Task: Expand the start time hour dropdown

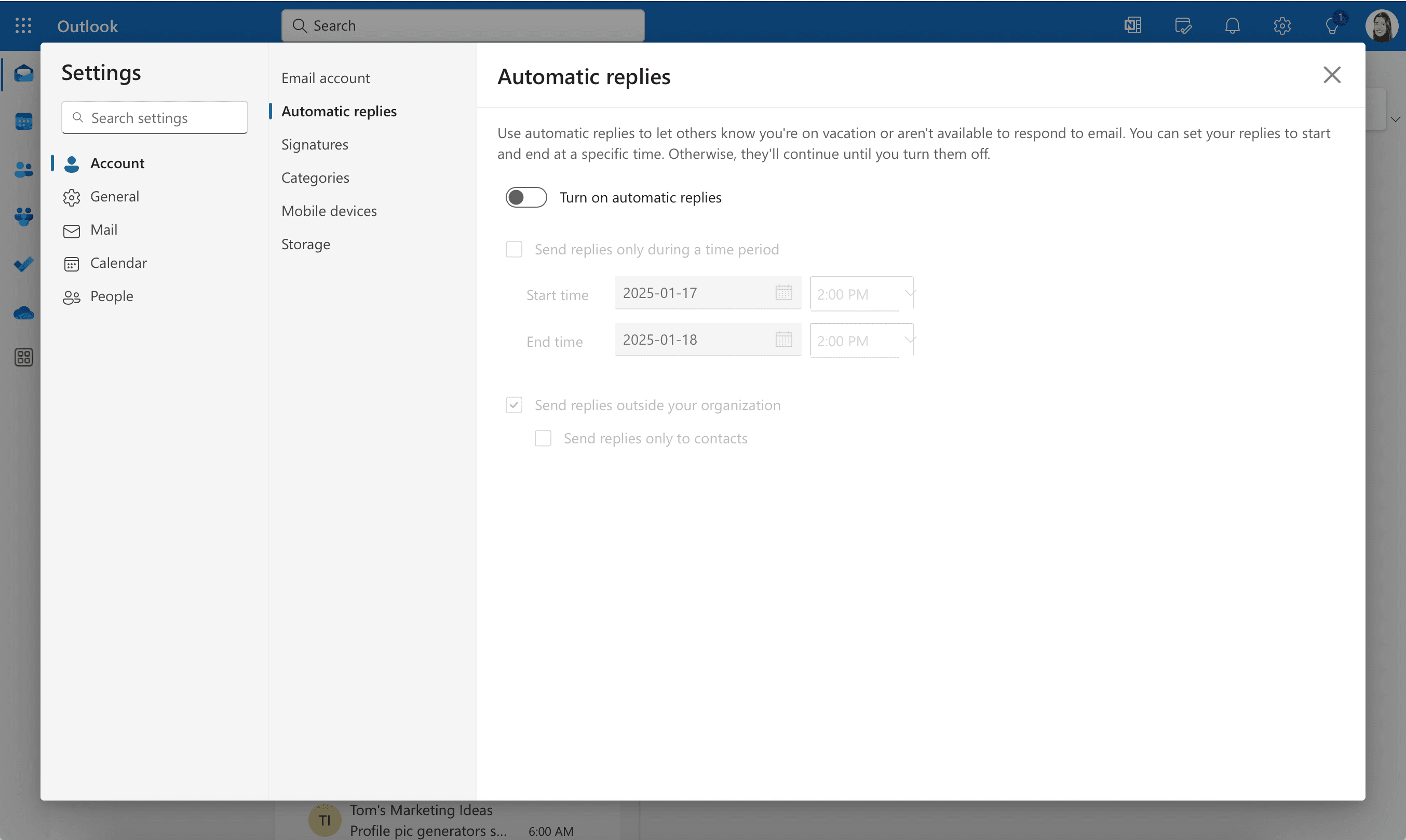Action: [907, 293]
